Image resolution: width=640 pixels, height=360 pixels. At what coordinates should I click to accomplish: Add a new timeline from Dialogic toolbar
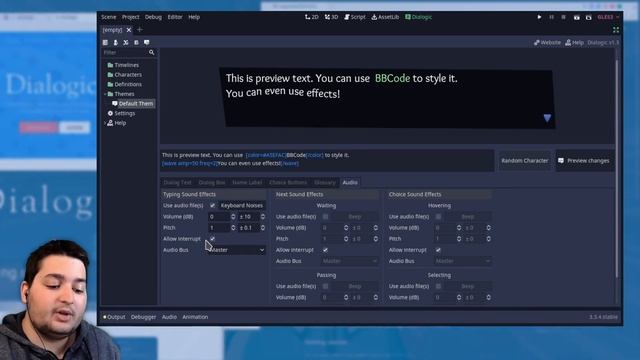pyautogui.click(x=105, y=42)
